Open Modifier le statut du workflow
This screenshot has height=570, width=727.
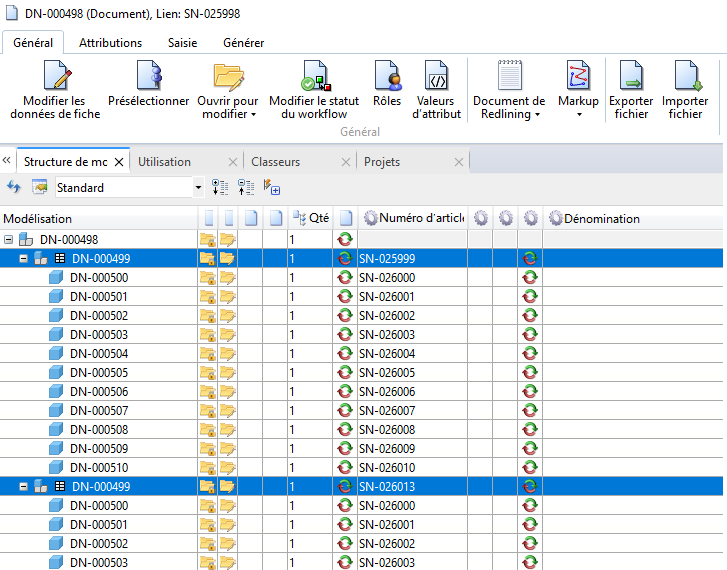click(314, 77)
